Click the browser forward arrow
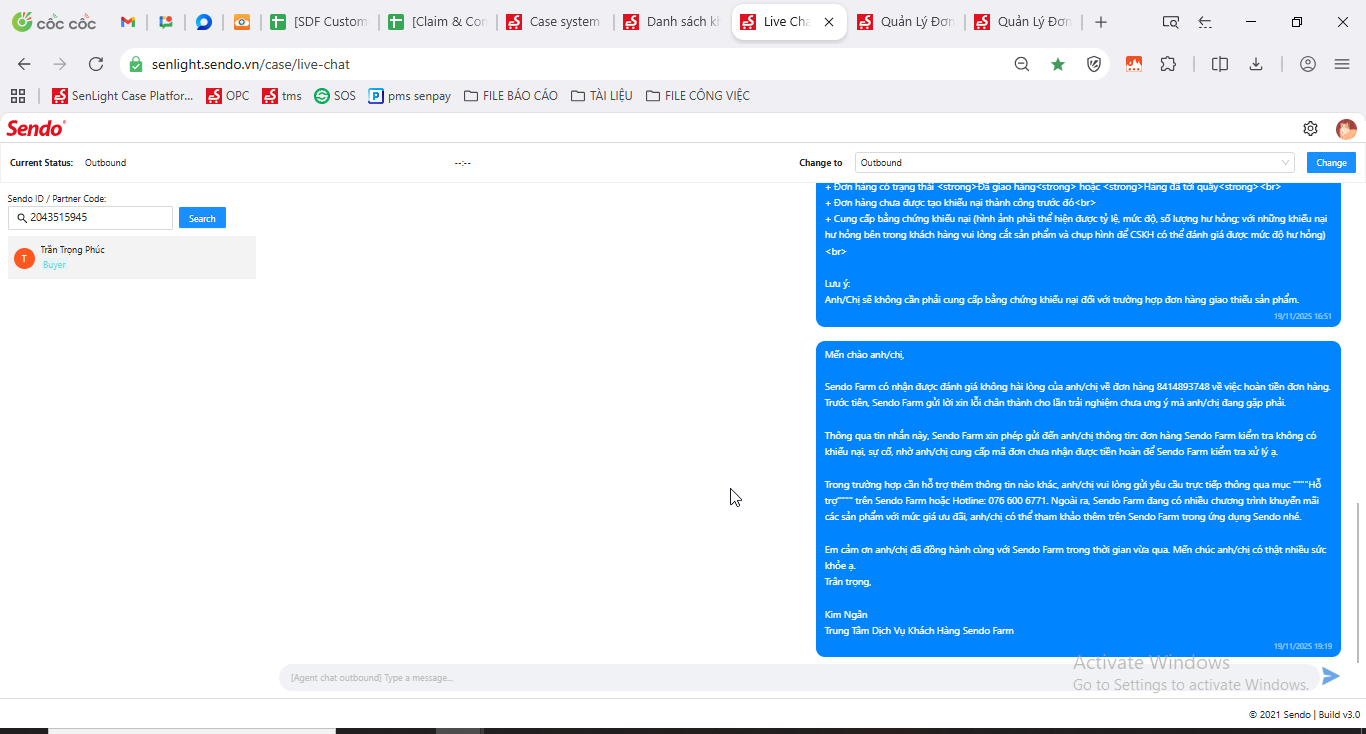Image resolution: width=1366 pixels, height=734 pixels. [60, 64]
